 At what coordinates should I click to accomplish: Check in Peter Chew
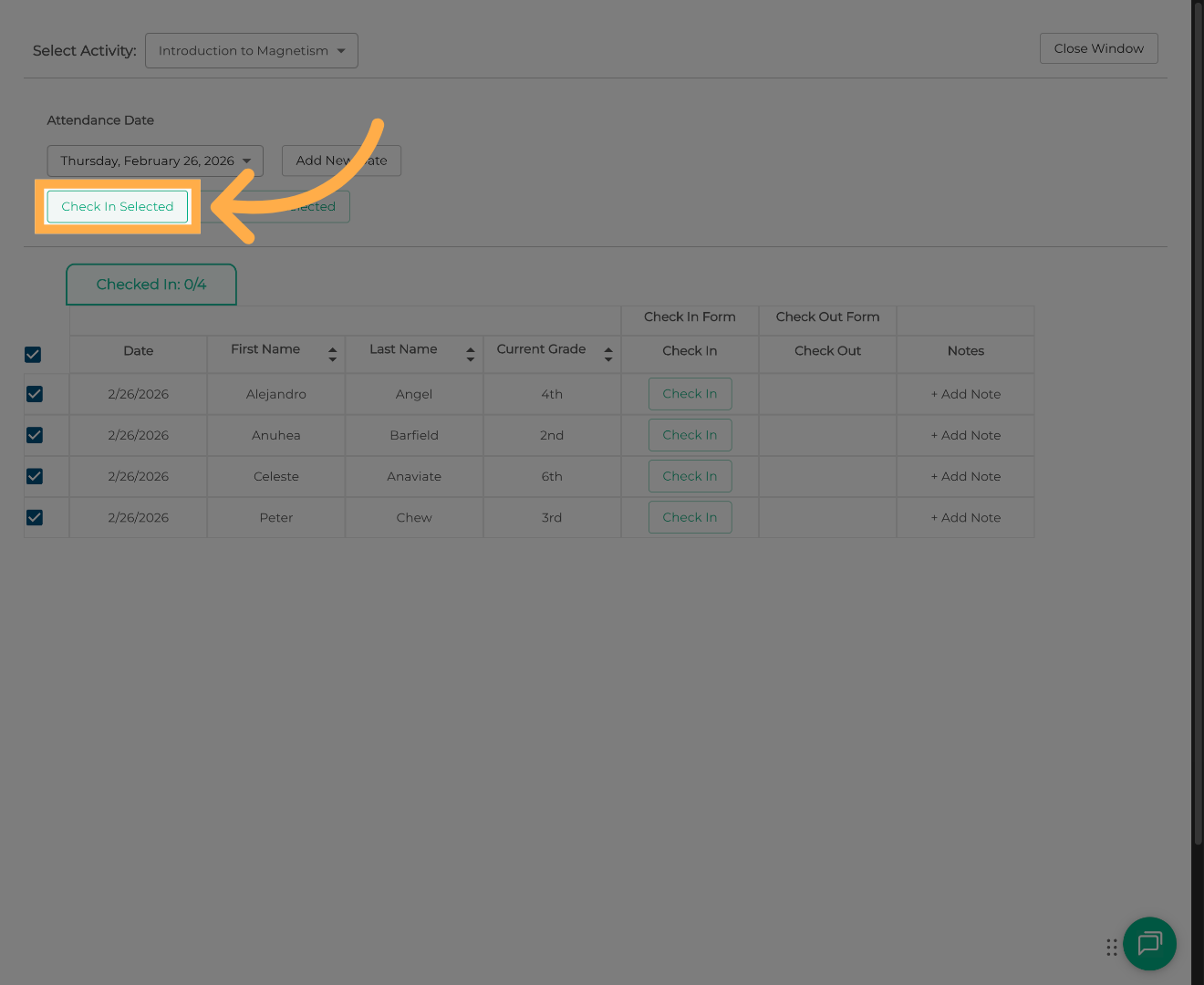[x=690, y=517]
